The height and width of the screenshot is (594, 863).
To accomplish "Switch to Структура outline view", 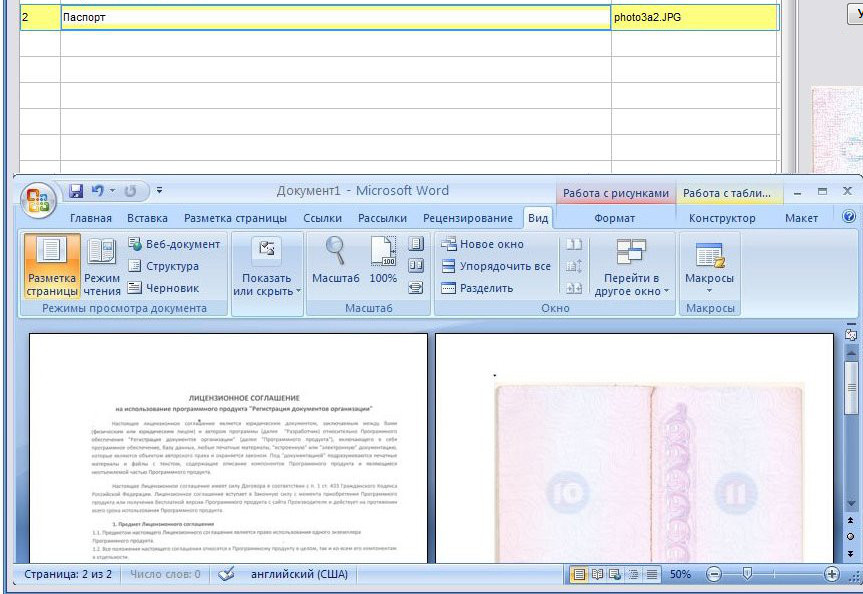I will pos(163,266).
